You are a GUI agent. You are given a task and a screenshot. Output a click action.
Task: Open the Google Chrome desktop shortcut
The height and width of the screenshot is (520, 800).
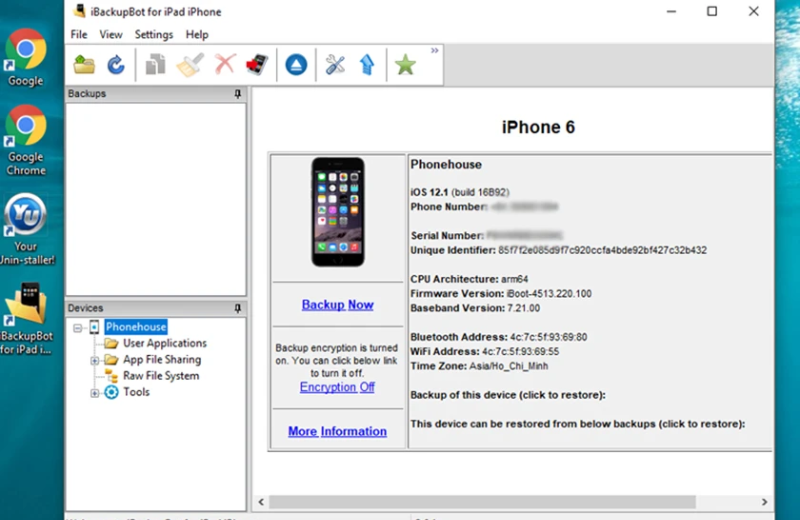pyautogui.click(x=26, y=140)
